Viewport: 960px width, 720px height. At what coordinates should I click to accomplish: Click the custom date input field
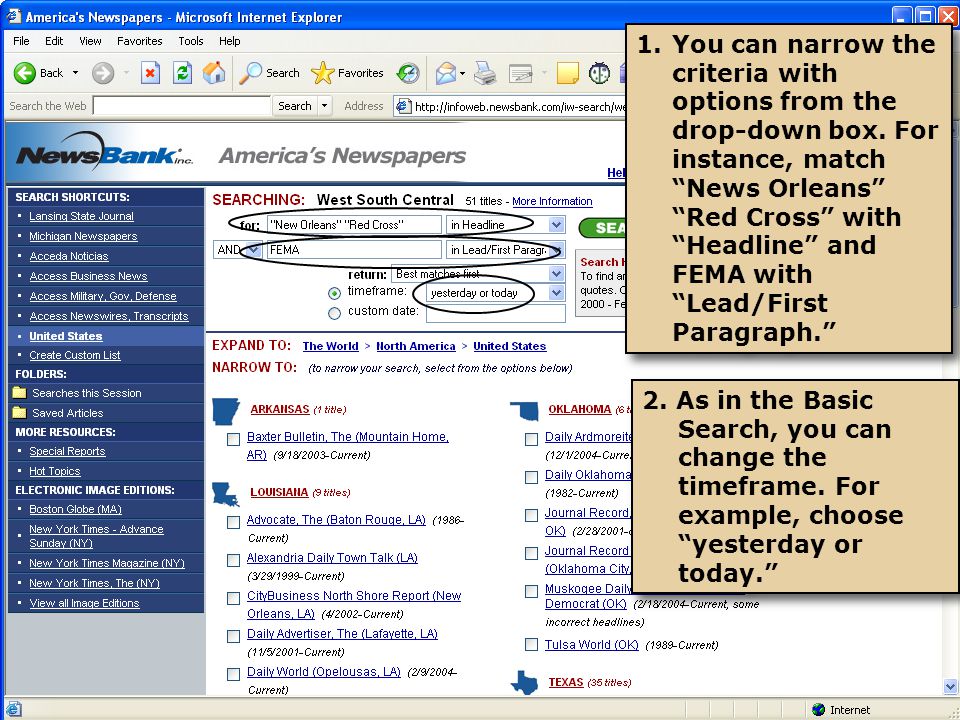495,313
